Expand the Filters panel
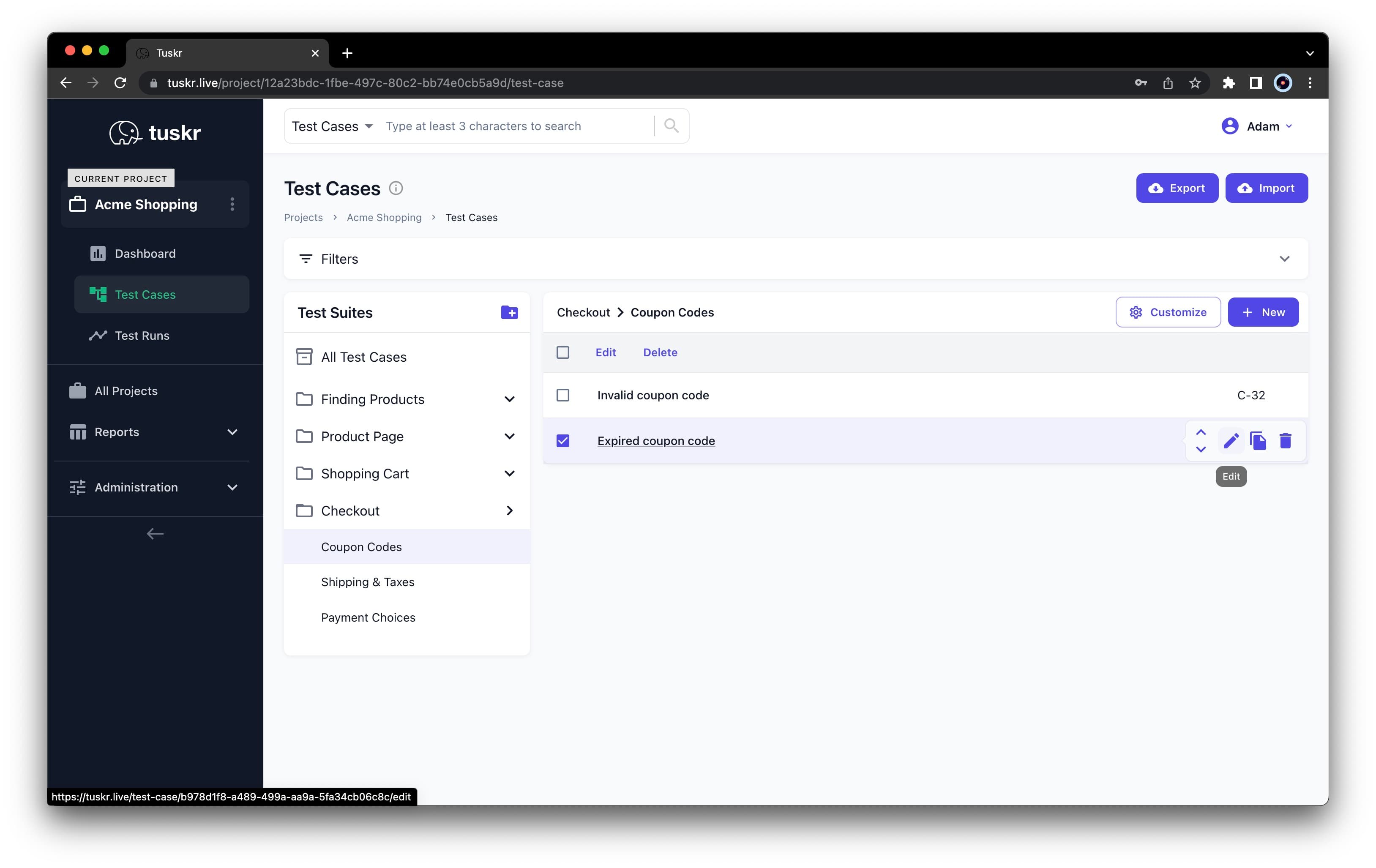1376x868 pixels. tap(1284, 259)
